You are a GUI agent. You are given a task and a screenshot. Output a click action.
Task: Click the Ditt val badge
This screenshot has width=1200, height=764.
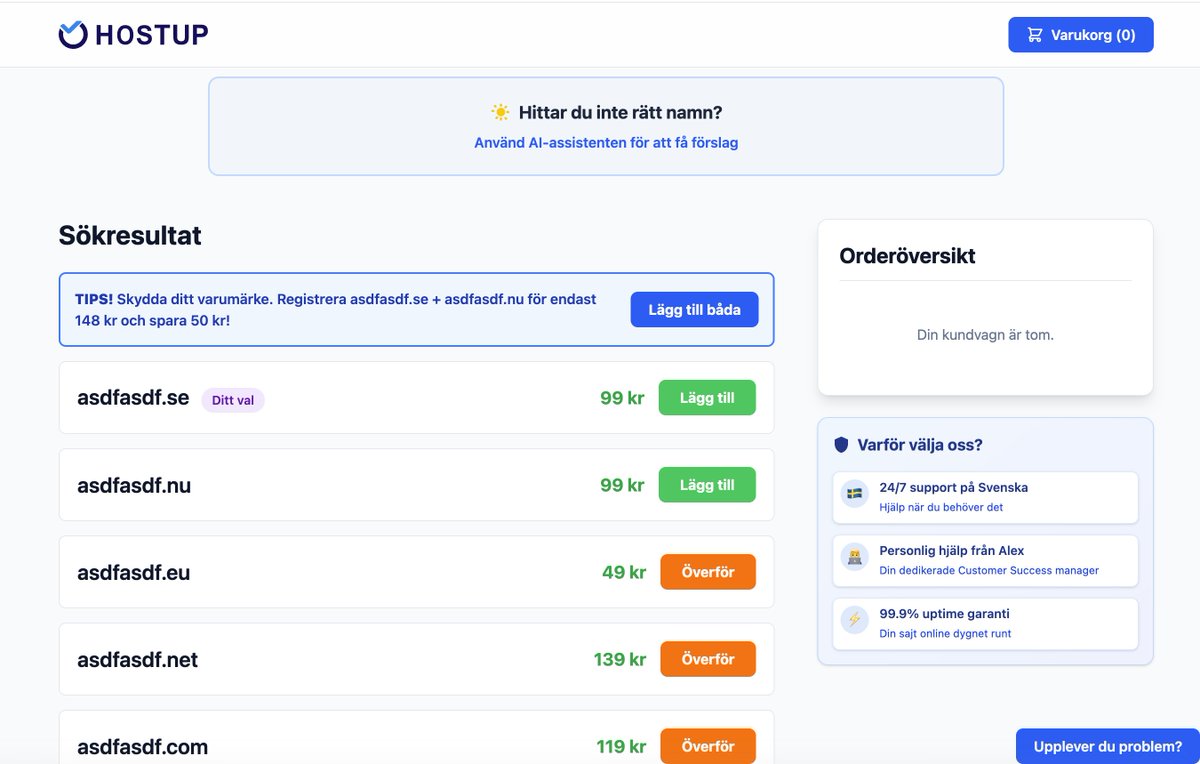233,400
